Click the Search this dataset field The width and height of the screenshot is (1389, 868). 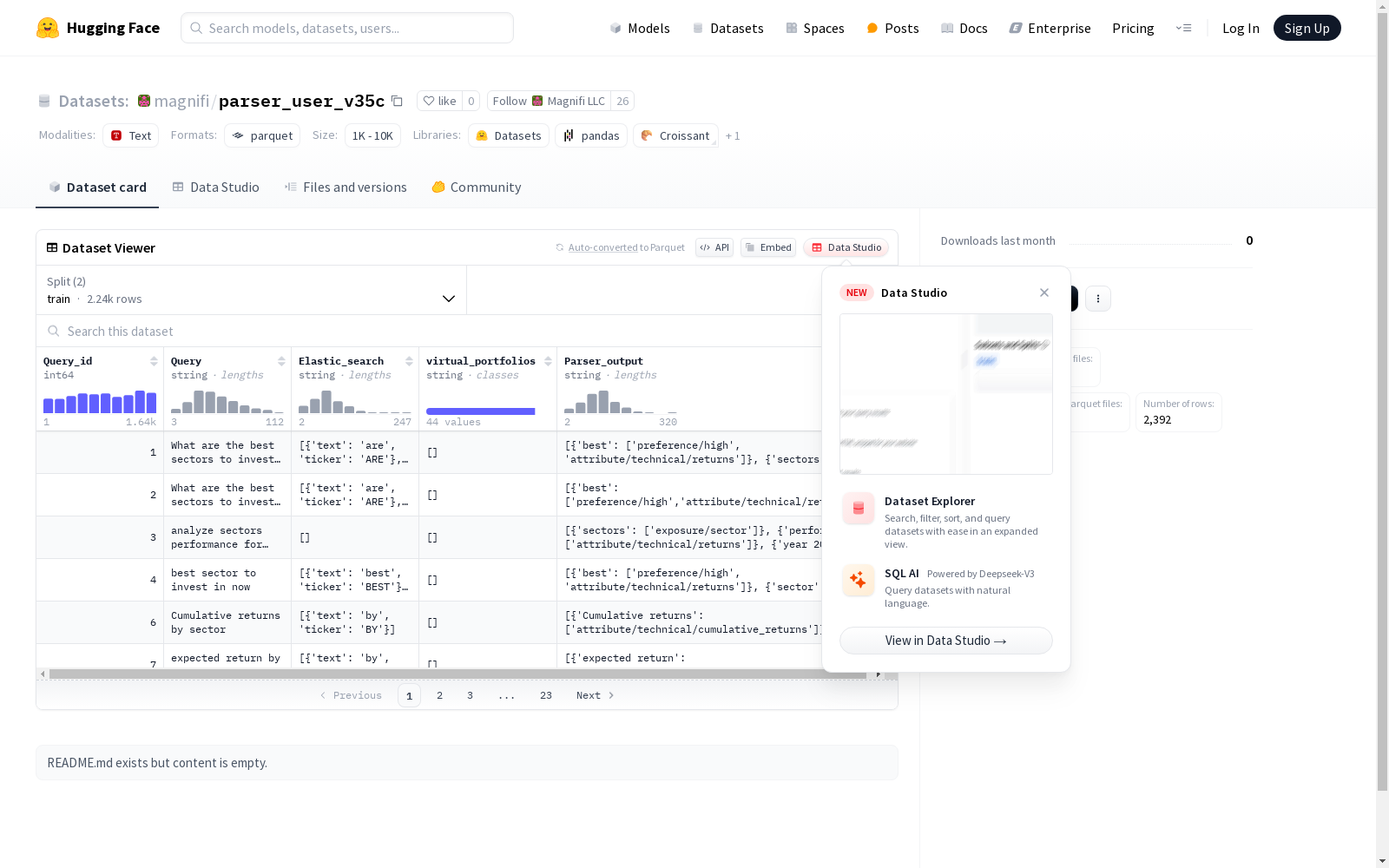pos(429,331)
